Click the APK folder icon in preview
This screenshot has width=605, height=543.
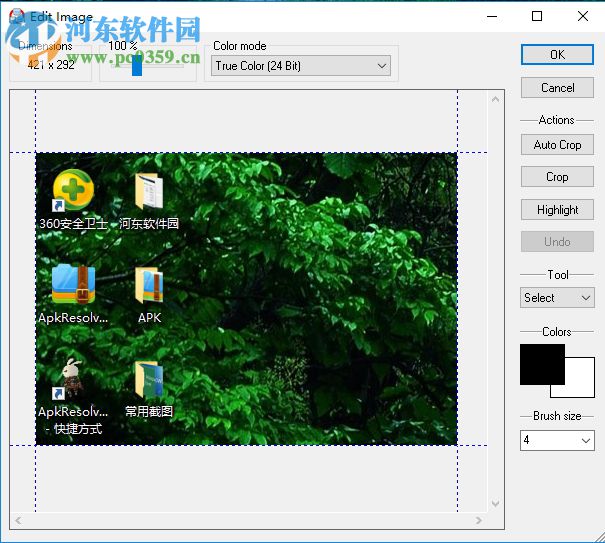(x=149, y=285)
